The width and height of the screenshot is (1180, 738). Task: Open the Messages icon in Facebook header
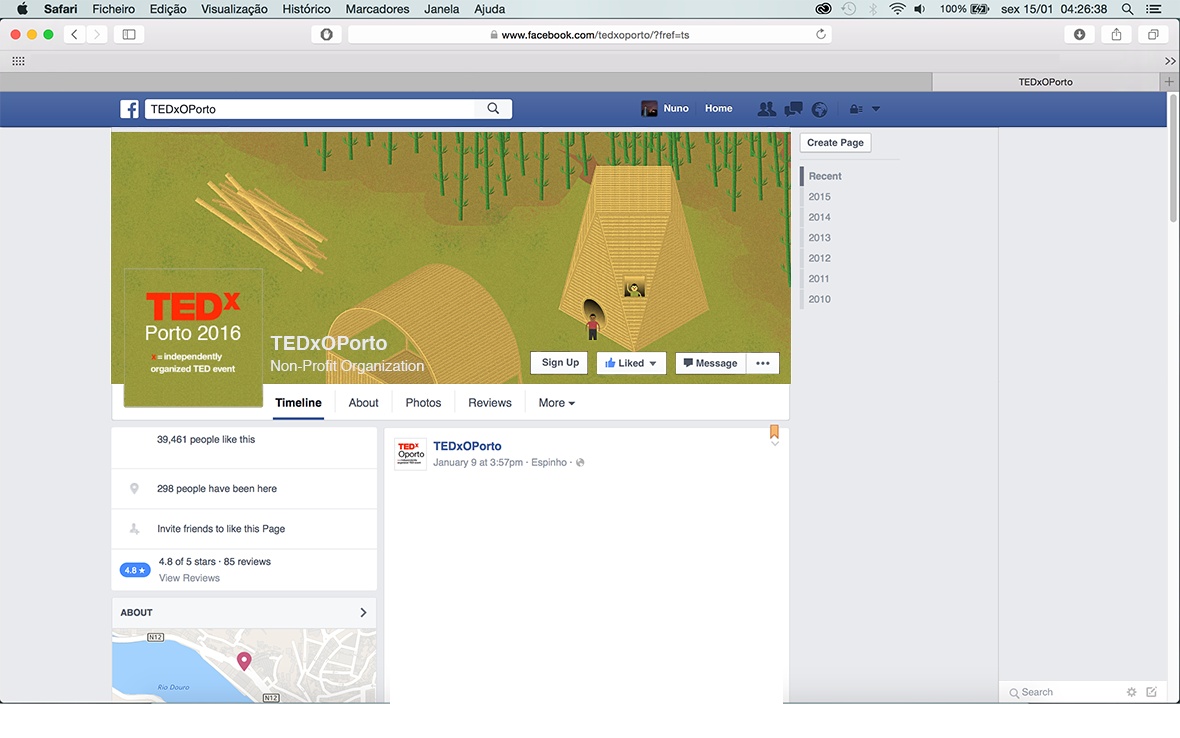coord(793,109)
